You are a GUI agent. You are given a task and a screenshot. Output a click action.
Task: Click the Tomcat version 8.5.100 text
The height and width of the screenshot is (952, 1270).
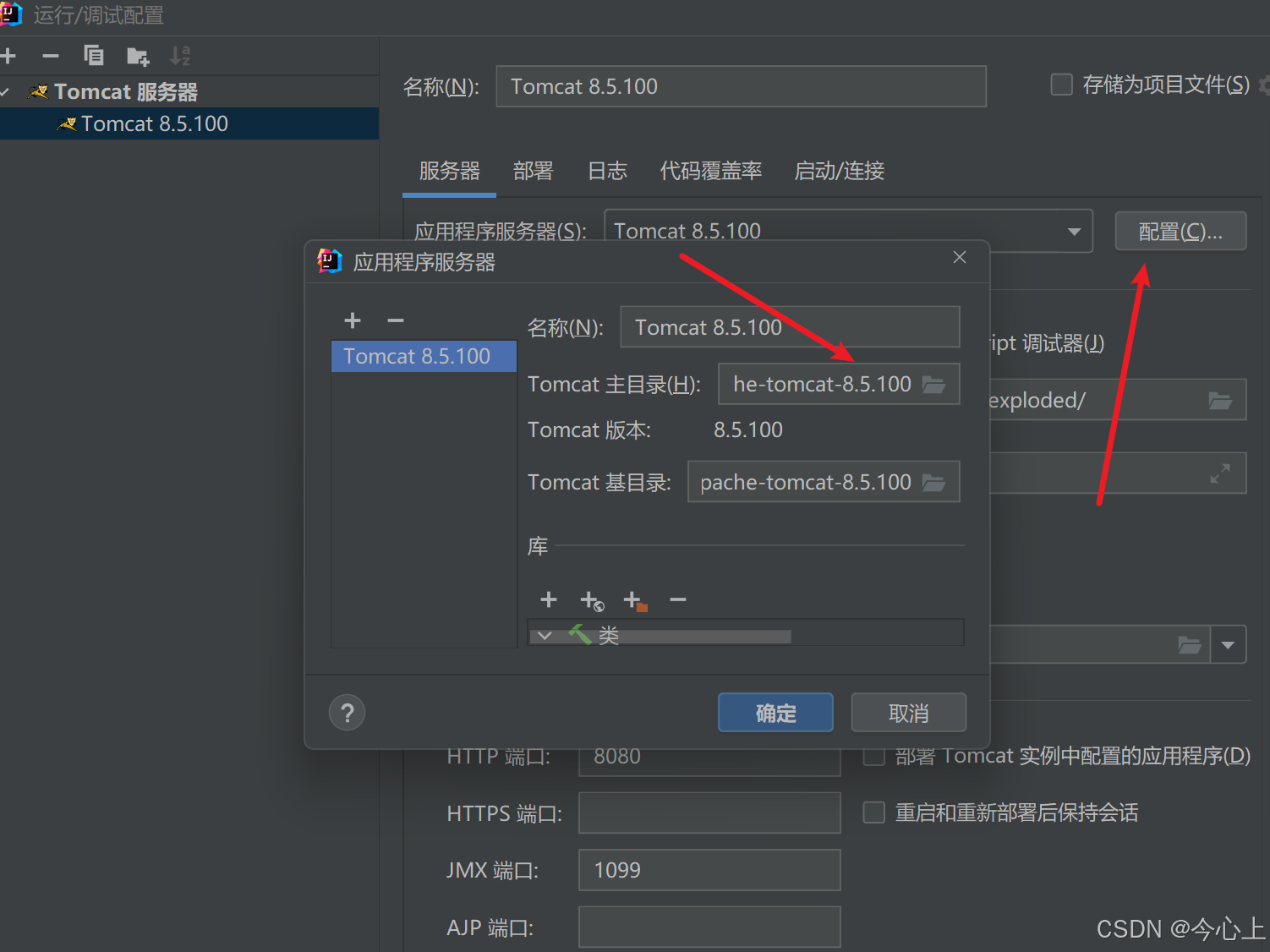point(748,429)
